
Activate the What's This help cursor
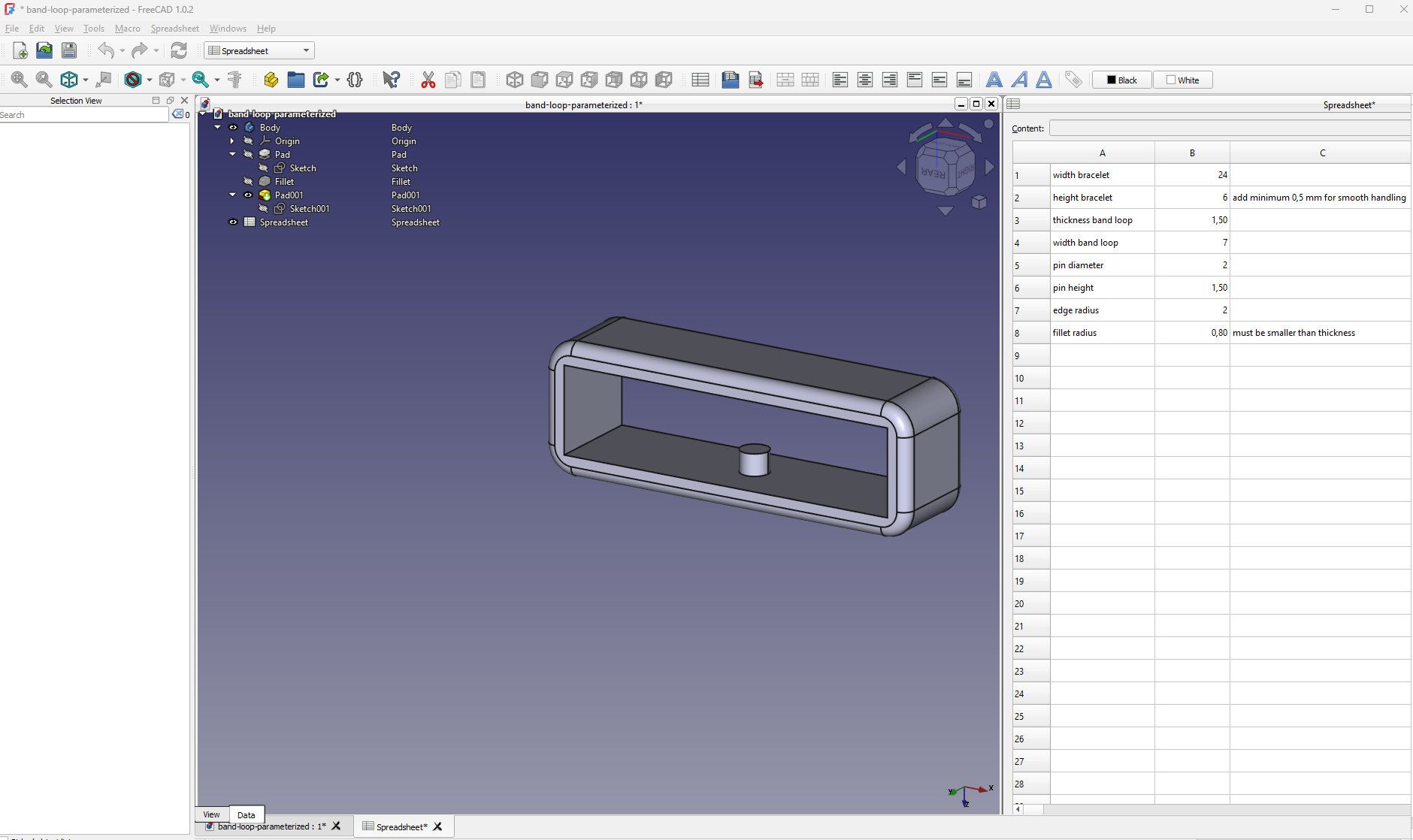coord(391,80)
